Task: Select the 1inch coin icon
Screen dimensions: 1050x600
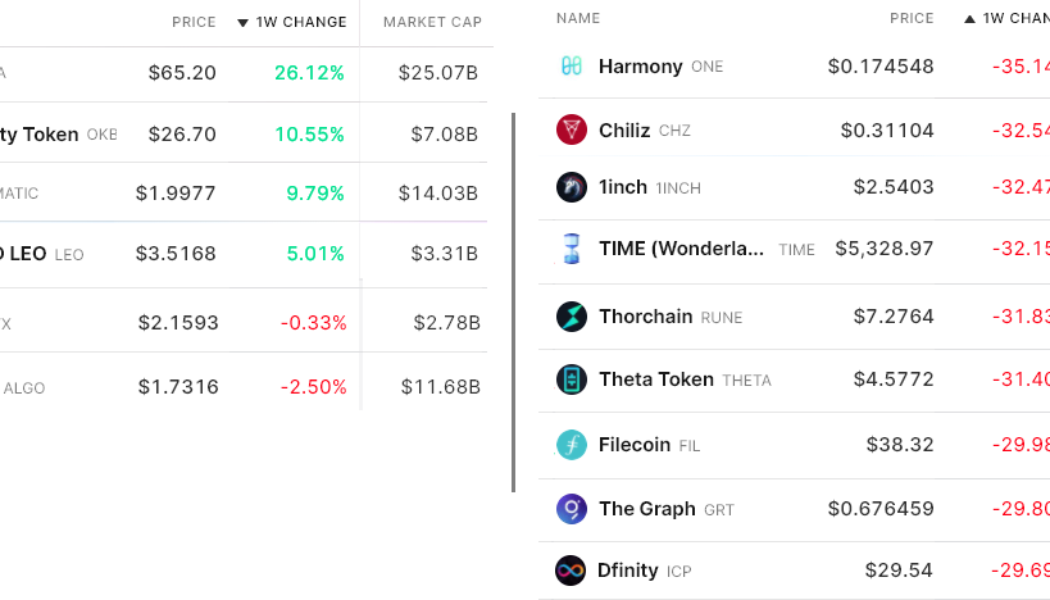Action: pos(571,188)
